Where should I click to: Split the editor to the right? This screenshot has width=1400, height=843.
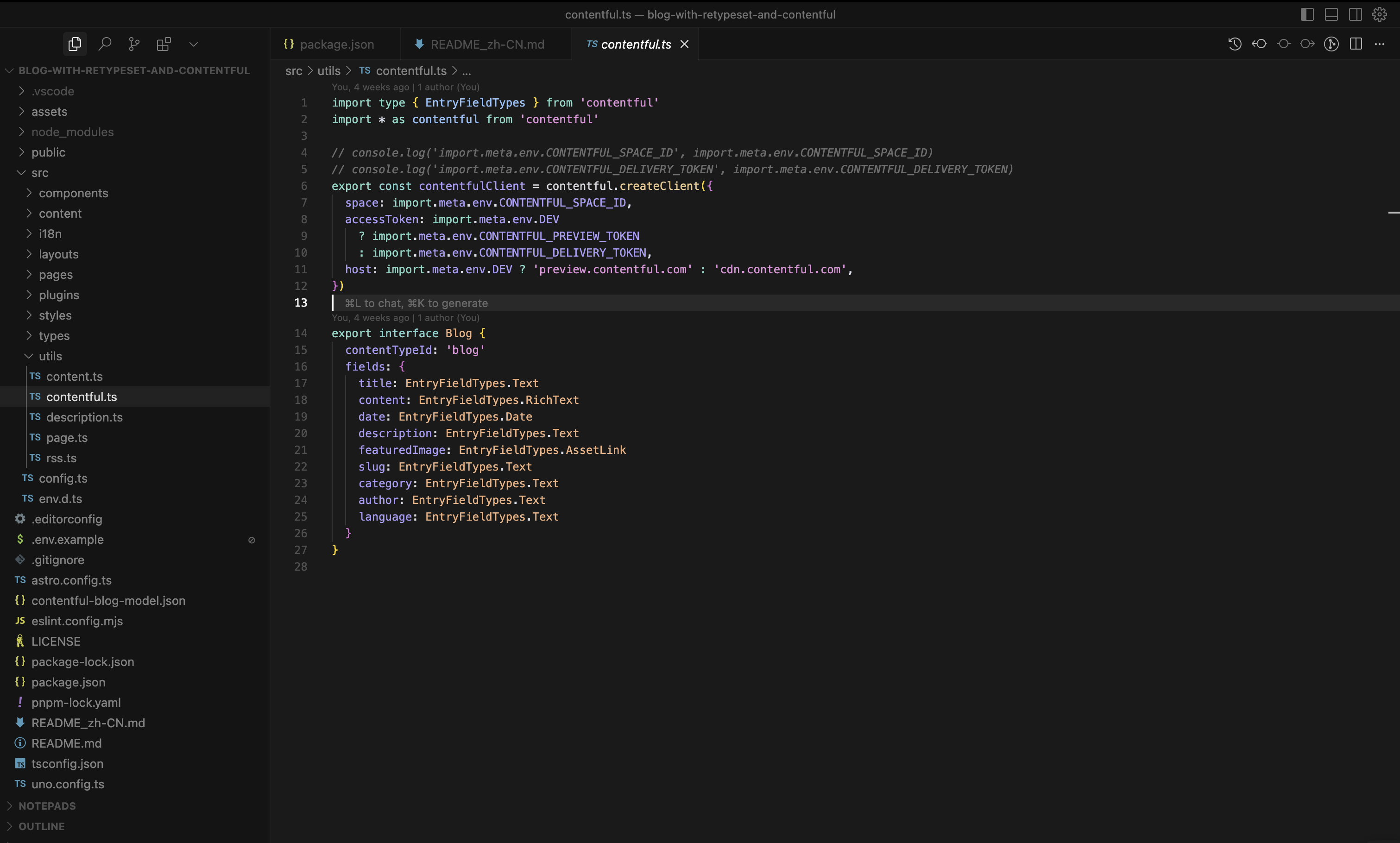point(1356,44)
